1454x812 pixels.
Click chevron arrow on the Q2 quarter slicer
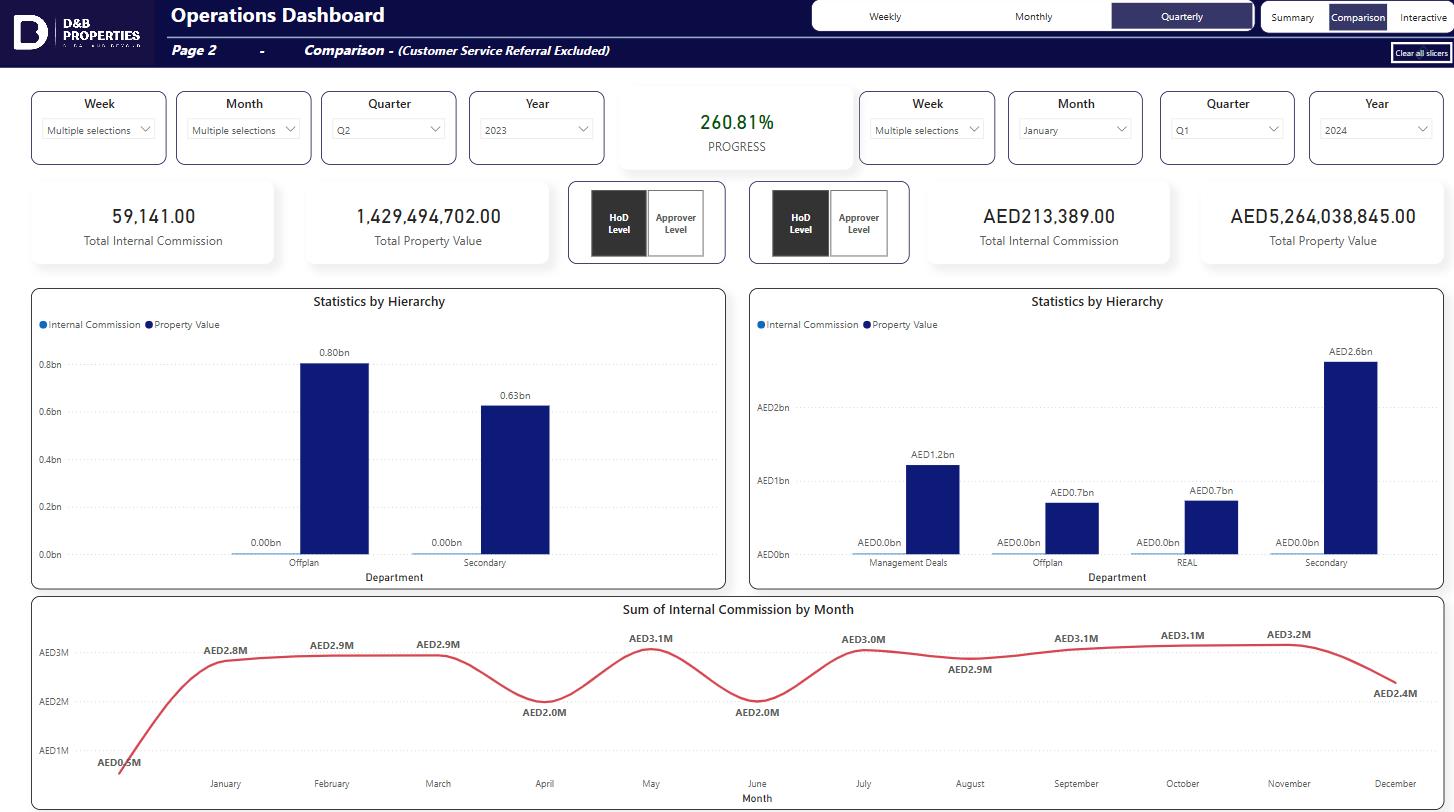click(435, 130)
